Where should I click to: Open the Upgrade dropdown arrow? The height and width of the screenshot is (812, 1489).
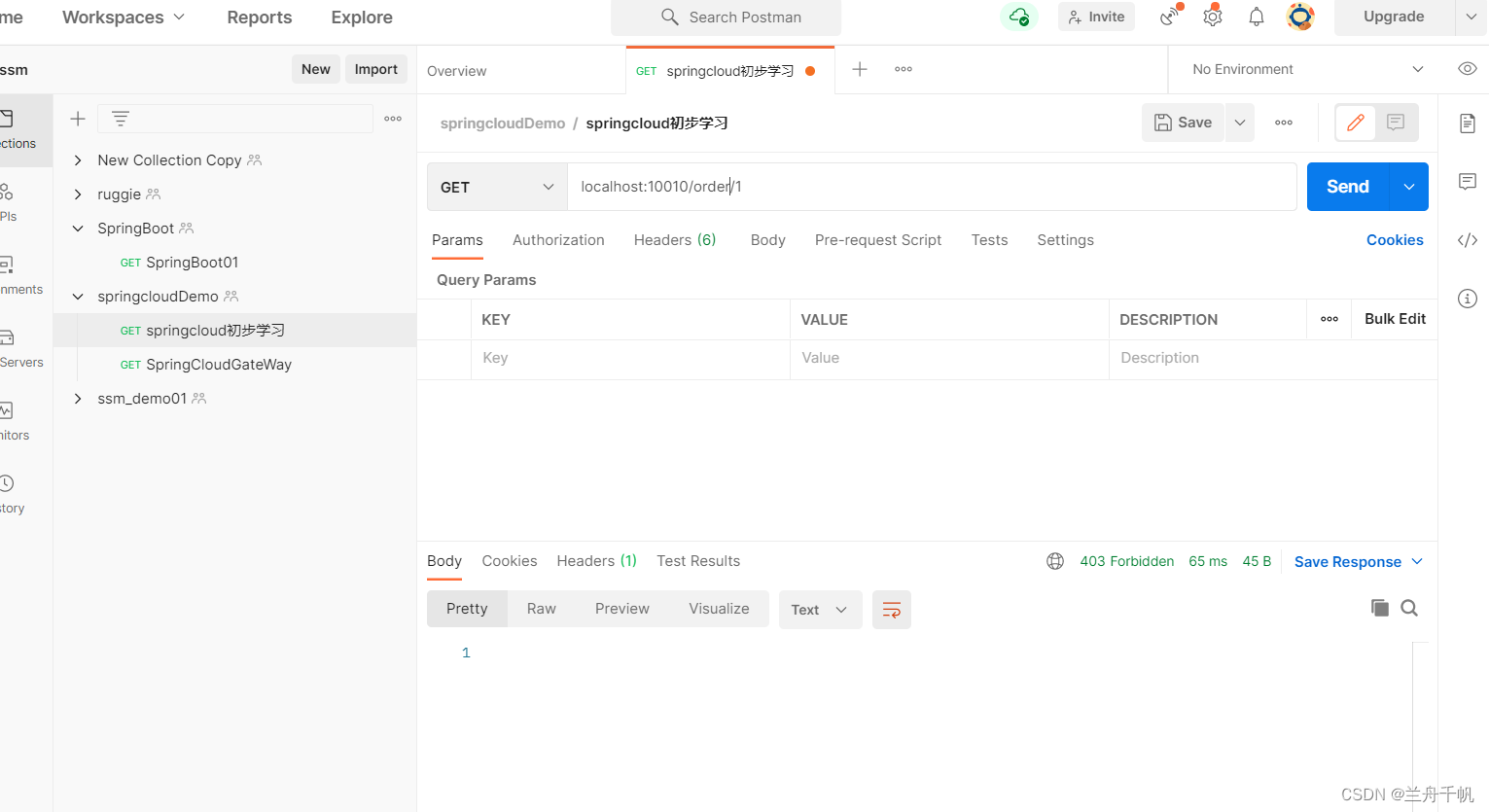click(1471, 17)
